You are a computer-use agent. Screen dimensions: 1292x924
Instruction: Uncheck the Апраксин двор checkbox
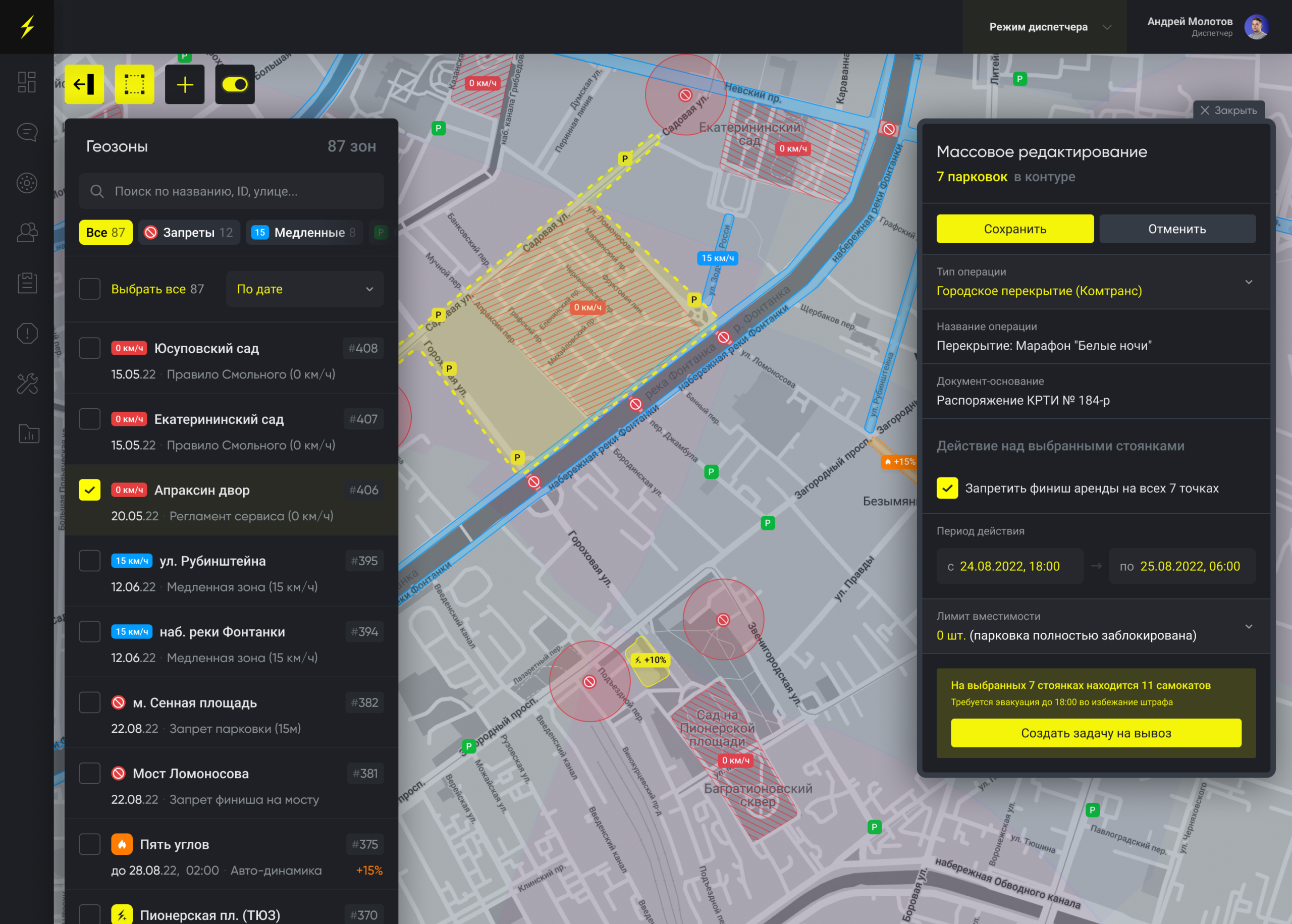click(89, 490)
